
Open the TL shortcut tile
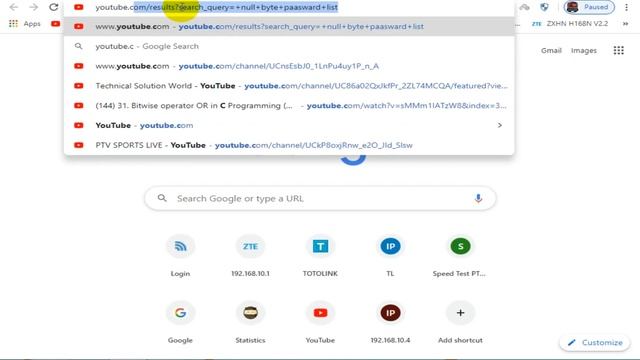390,256
